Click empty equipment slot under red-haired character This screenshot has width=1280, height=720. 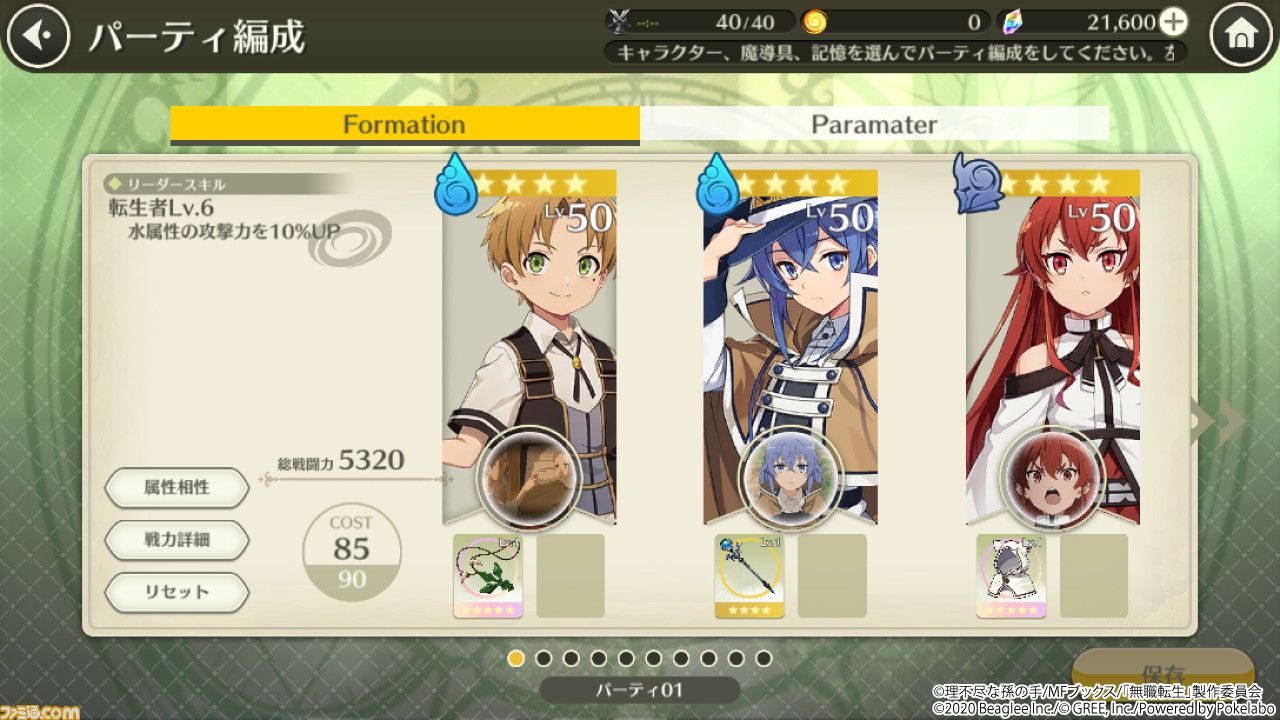coord(1094,576)
